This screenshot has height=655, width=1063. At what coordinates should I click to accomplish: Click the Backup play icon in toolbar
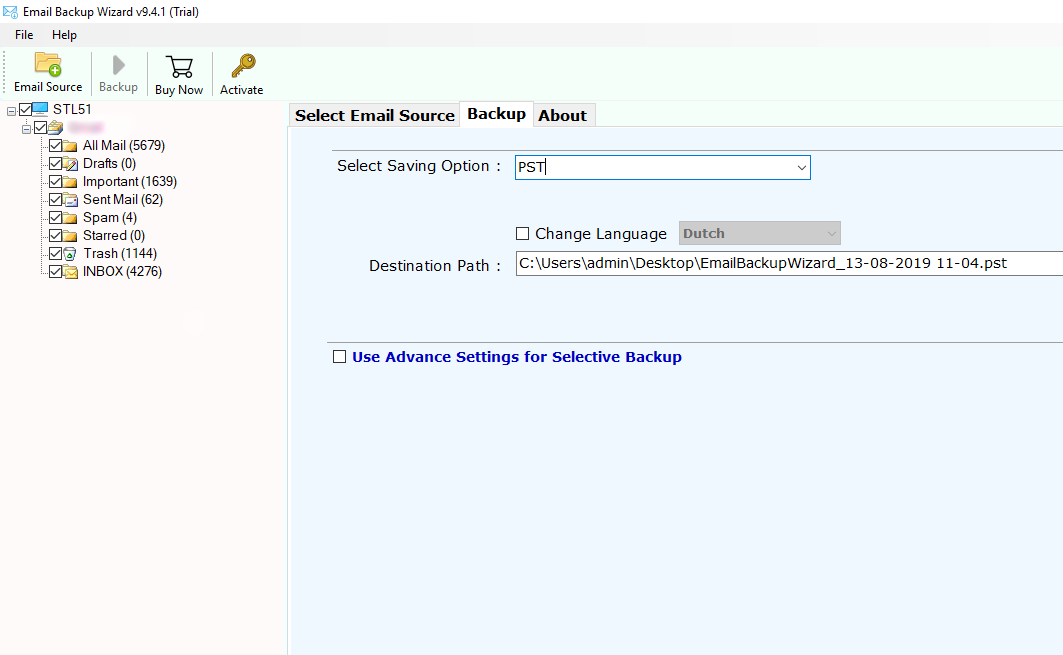[x=119, y=65]
